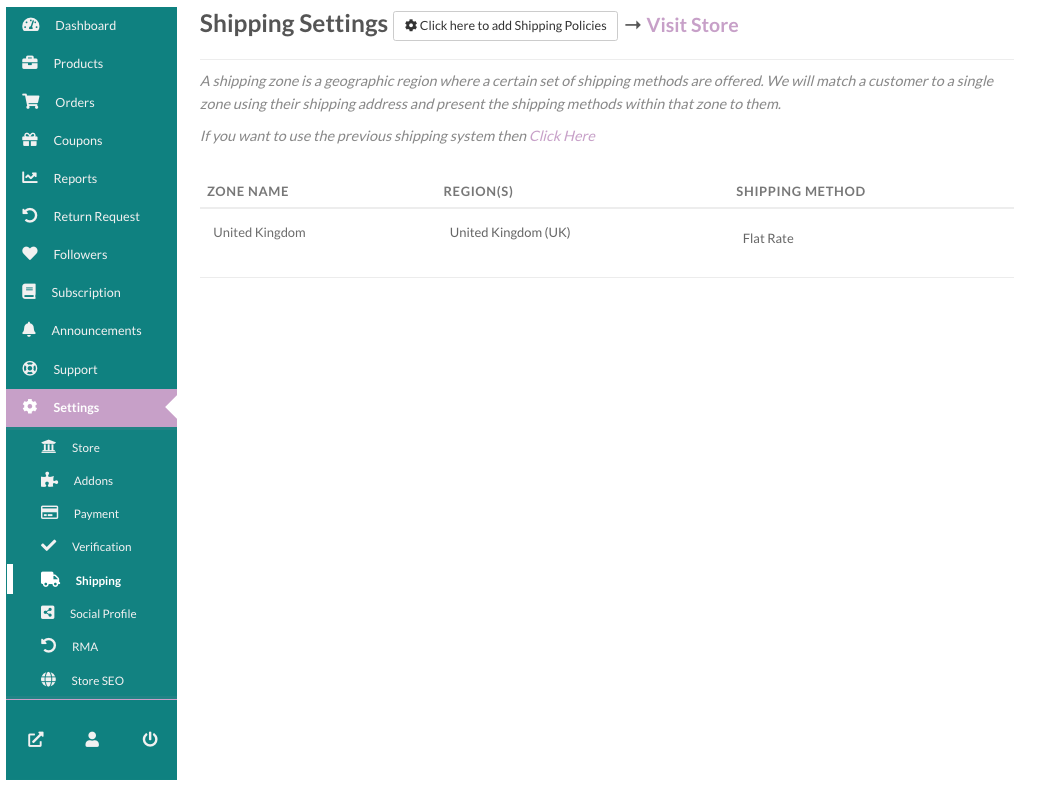The height and width of the screenshot is (788, 1038).
Task: Click the Store bank building icon
Action: point(49,446)
